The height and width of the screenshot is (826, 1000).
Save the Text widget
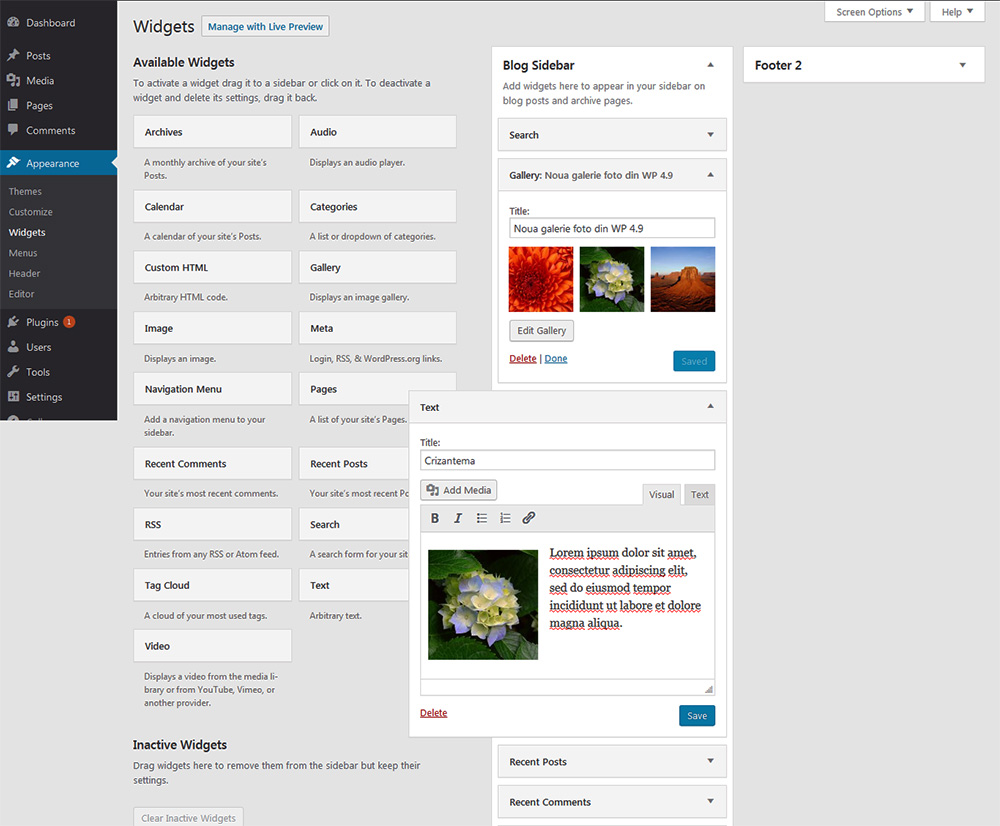pos(697,716)
